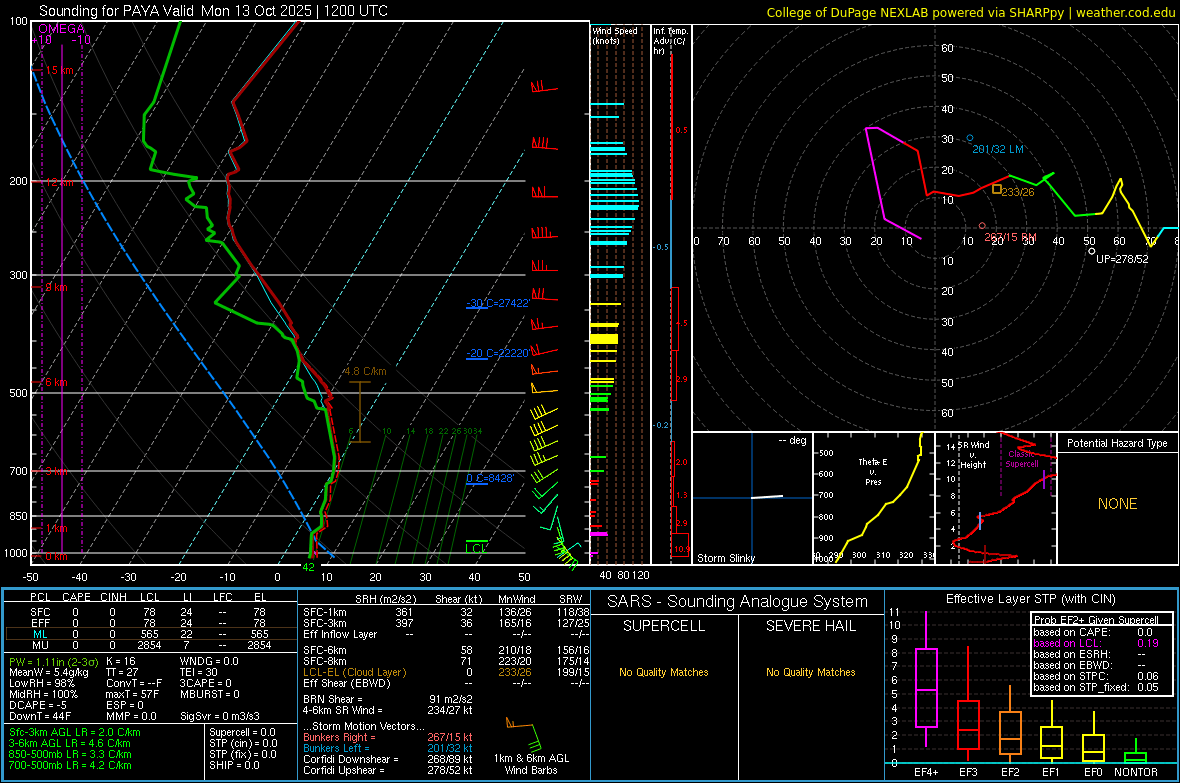Click the SEVERE HAIL analogue heading
The image size is (1180, 783).
(810, 626)
